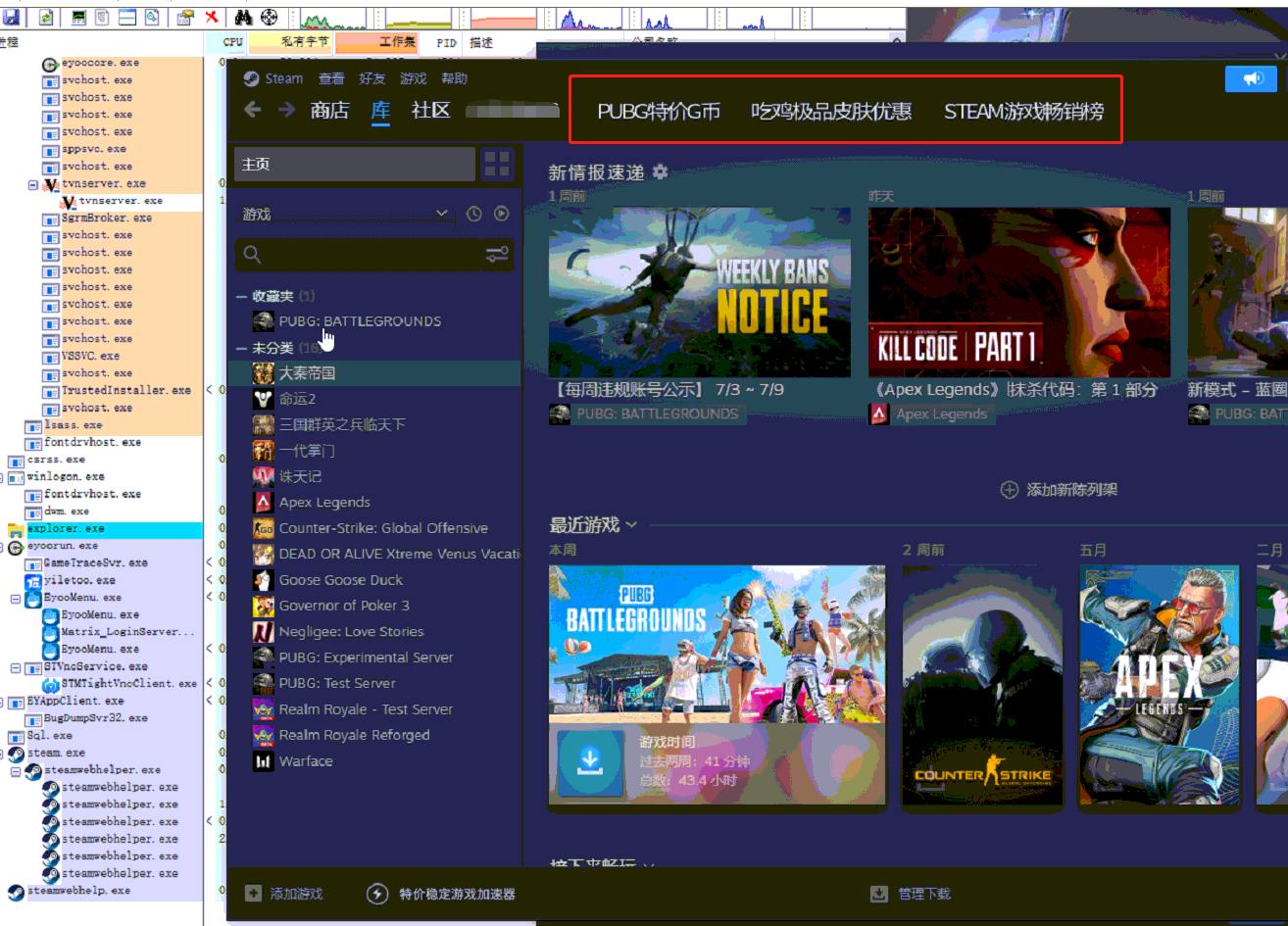Collapse the steamwebhelper.exe parent tree node
The height and width of the screenshot is (926, 1288).
(x=16, y=770)
